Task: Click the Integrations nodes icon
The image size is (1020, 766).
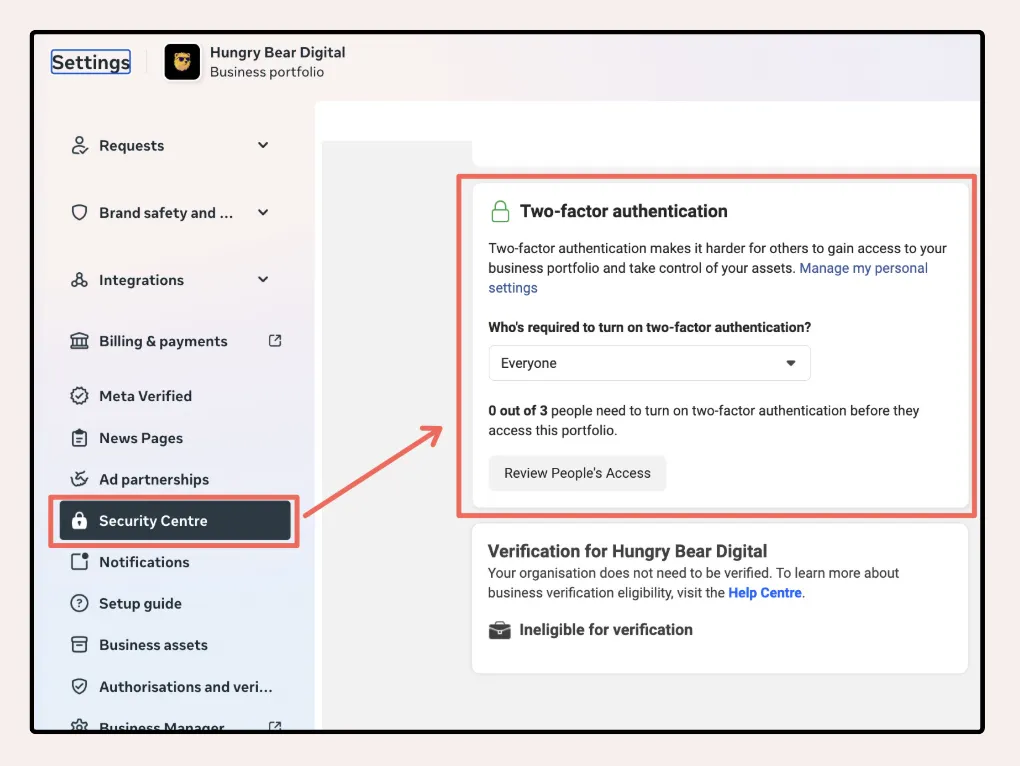Action: click(79, 280)
